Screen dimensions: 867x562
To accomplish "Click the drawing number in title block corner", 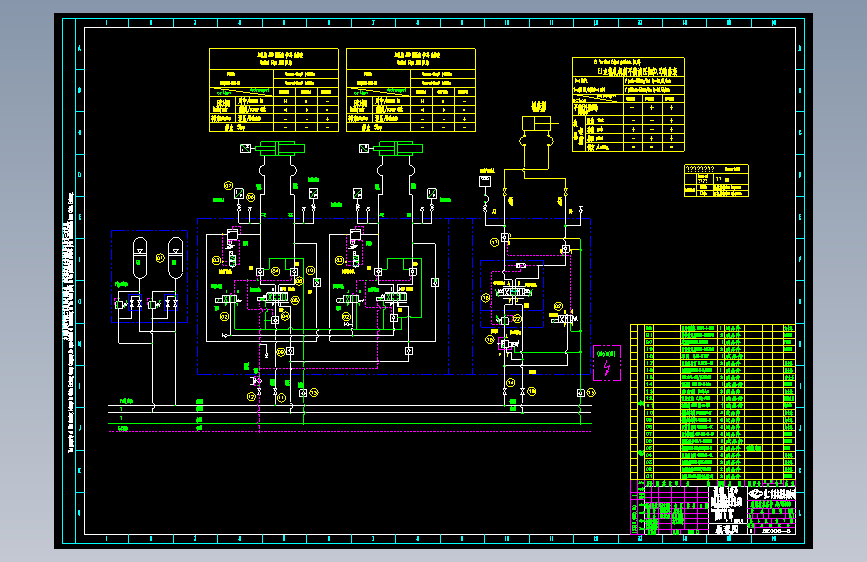I will click(x=776, y=530).
